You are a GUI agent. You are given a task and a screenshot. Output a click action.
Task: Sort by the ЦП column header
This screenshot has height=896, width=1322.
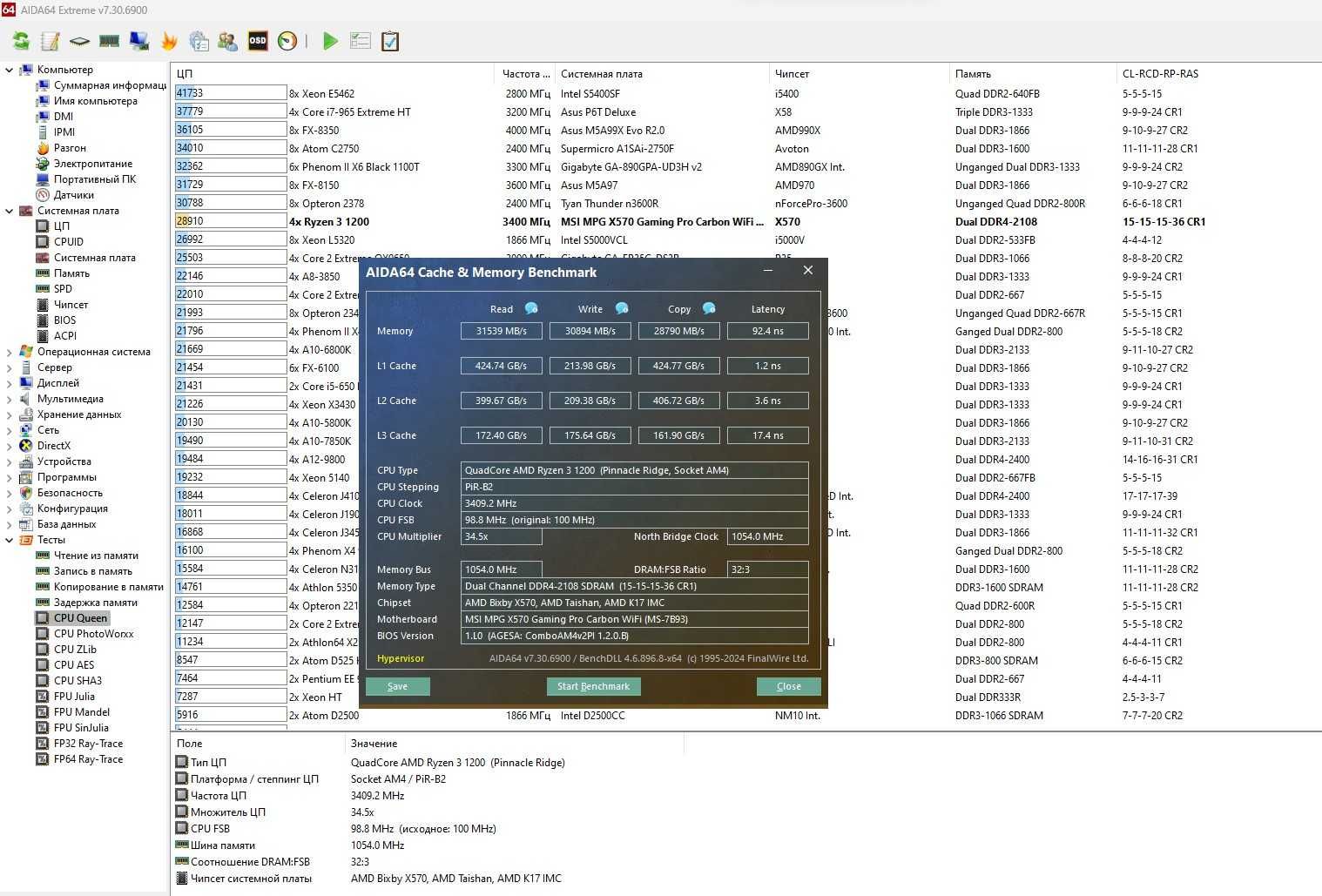333,74
